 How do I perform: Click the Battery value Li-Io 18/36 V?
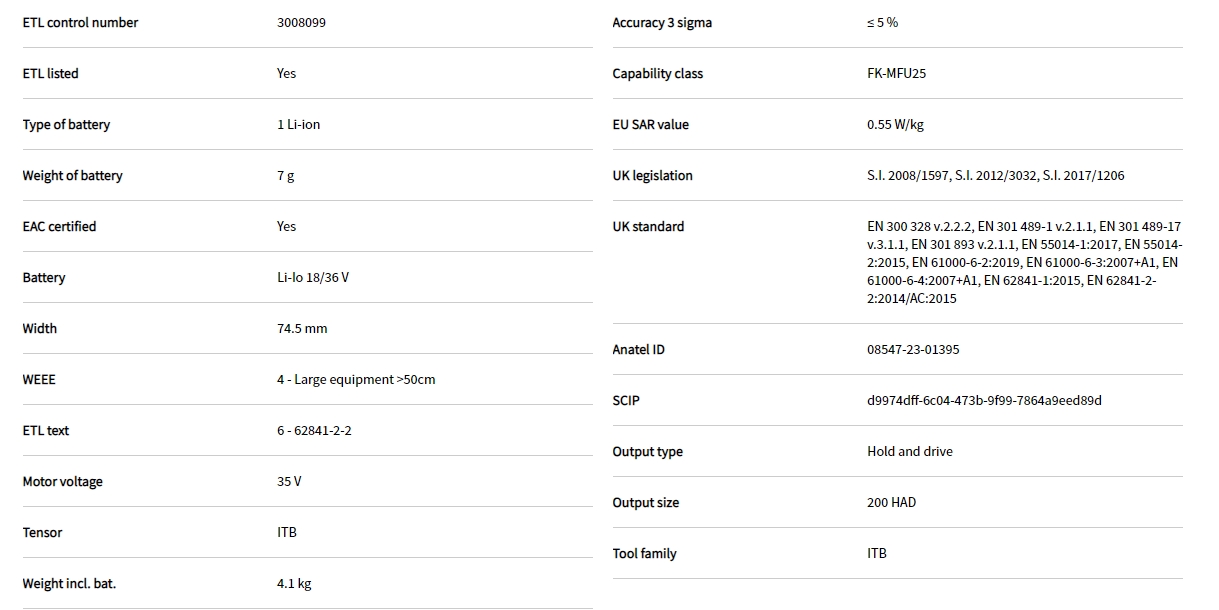313,277
